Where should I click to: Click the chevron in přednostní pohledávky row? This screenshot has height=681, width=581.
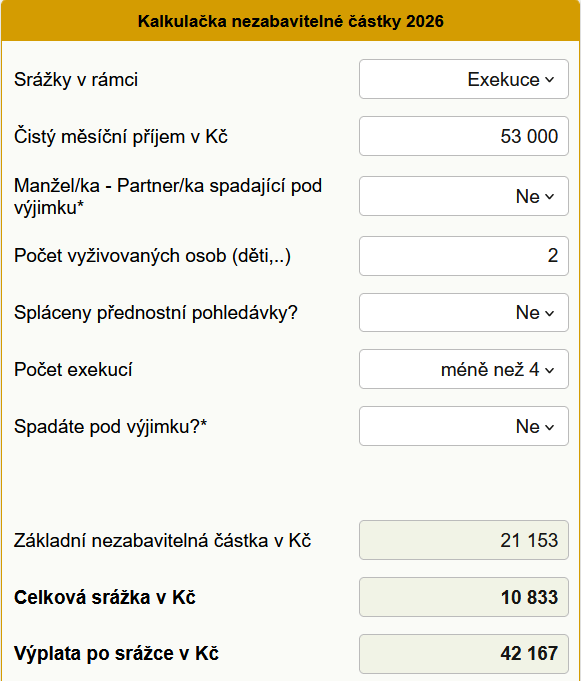[549, 314]
